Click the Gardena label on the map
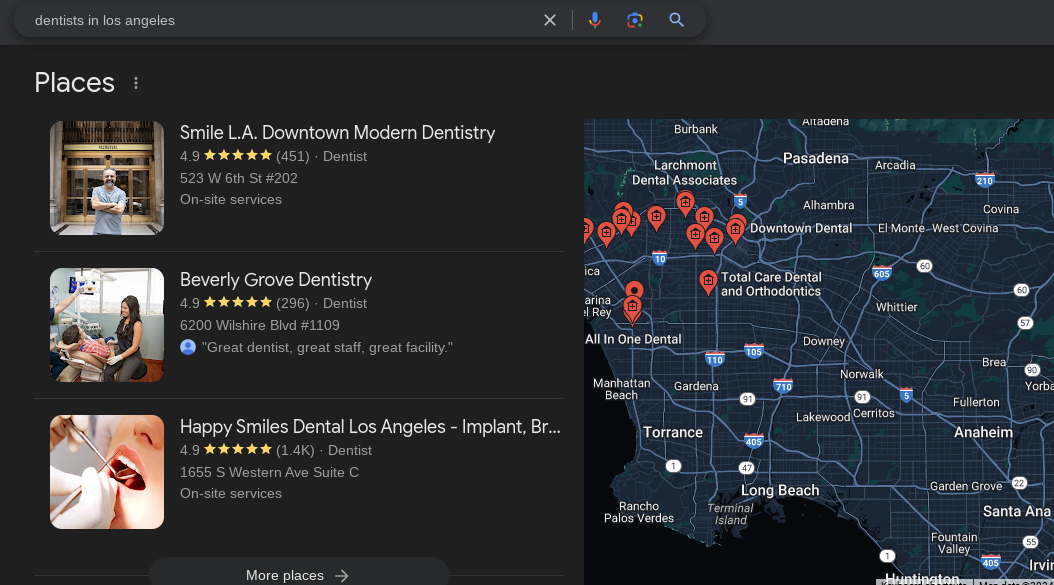Image resolution: width=1054 pixels, height=585 pixels. pyautogui.click(x=696, y=386)
